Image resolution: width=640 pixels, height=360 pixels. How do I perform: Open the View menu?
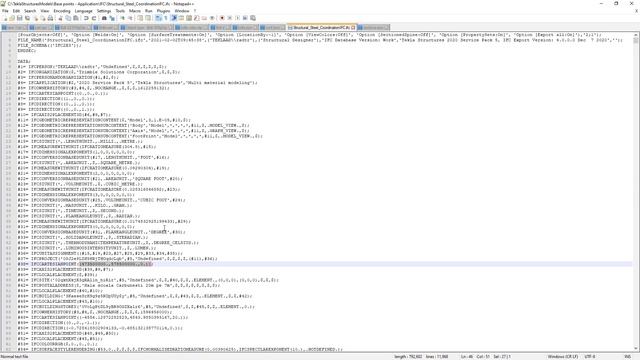(x=45, y=11)
